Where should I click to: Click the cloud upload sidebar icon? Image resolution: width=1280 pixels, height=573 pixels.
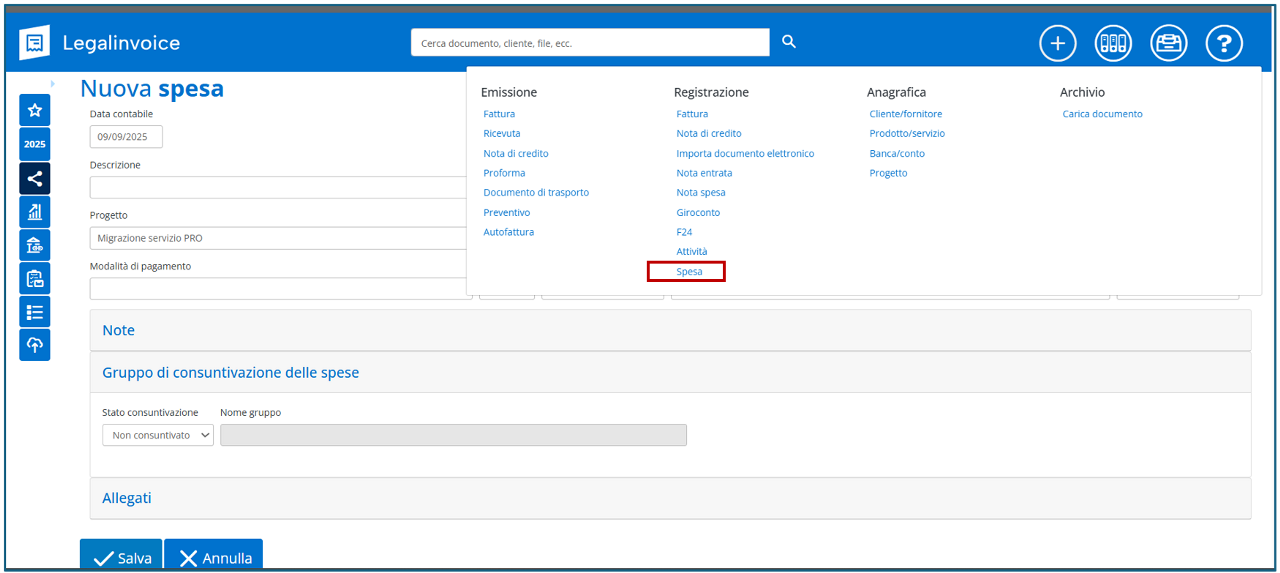(35, 344)
